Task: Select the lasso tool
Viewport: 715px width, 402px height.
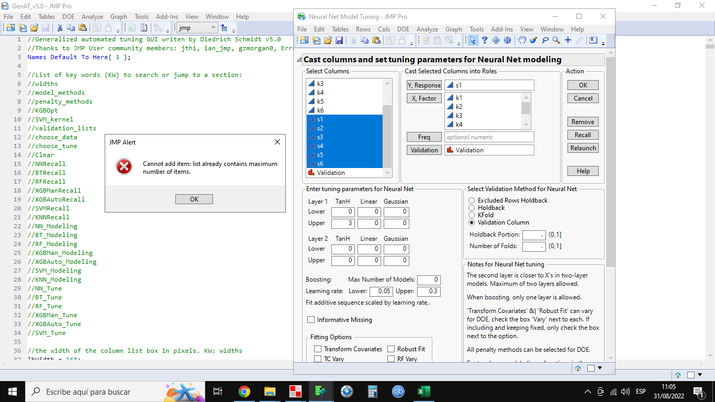Action: 545,41
